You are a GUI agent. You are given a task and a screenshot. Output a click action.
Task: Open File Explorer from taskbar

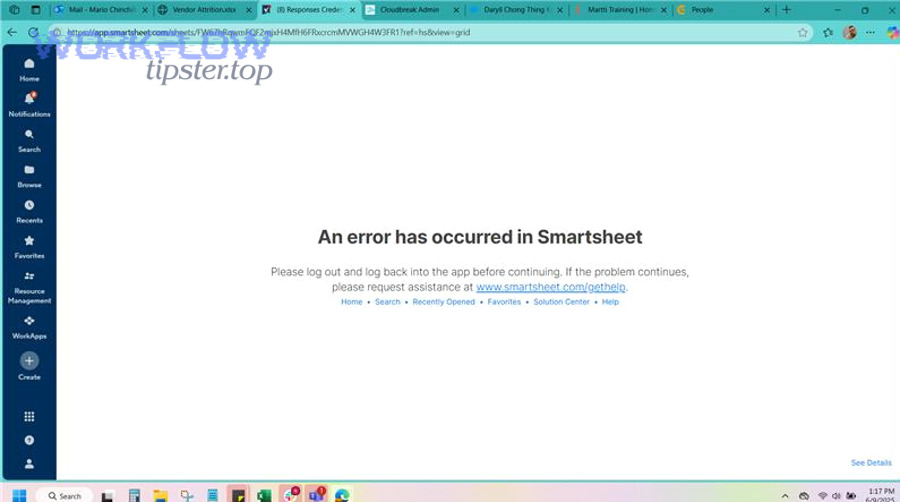tap(160, 496)
